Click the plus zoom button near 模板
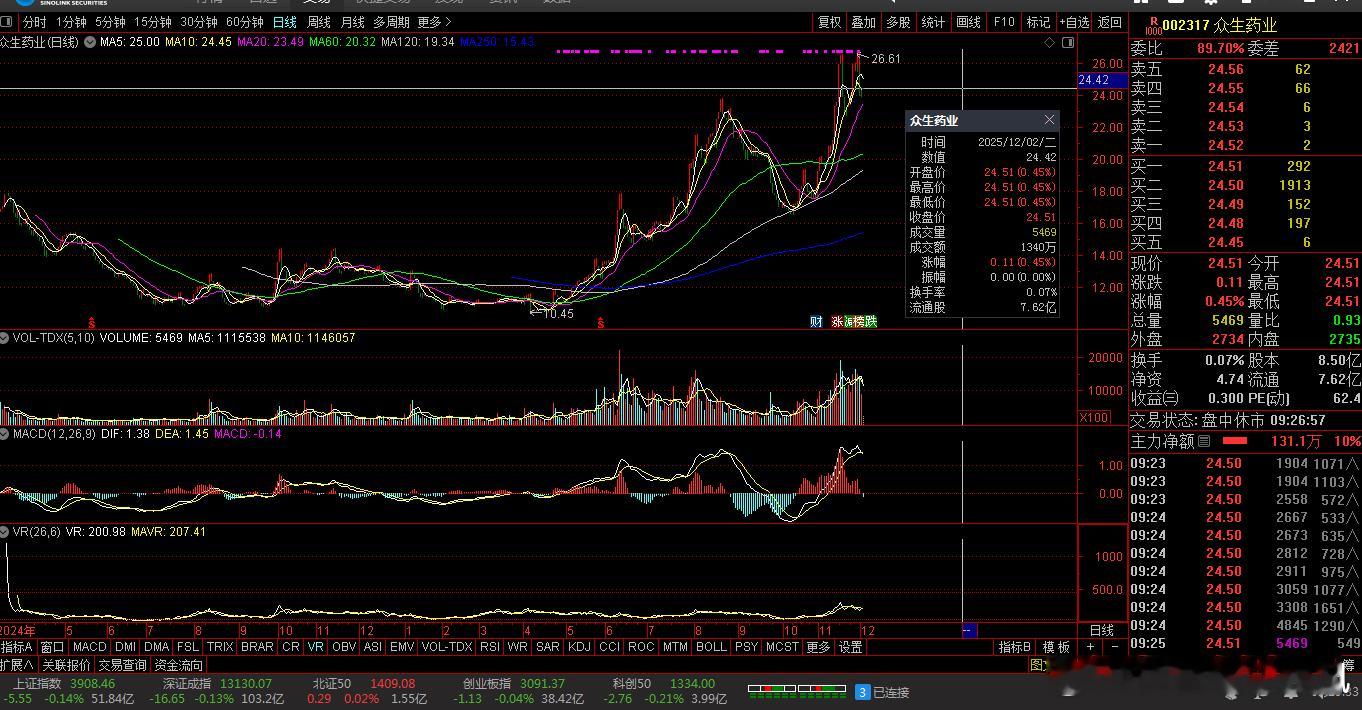1362x710 pixels. (x=1090, y=647)
